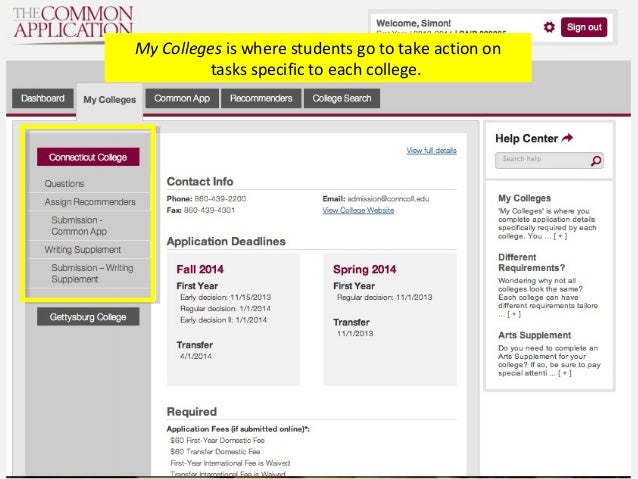
Task: Click the Search help input field
Action: tap(543, 160)
